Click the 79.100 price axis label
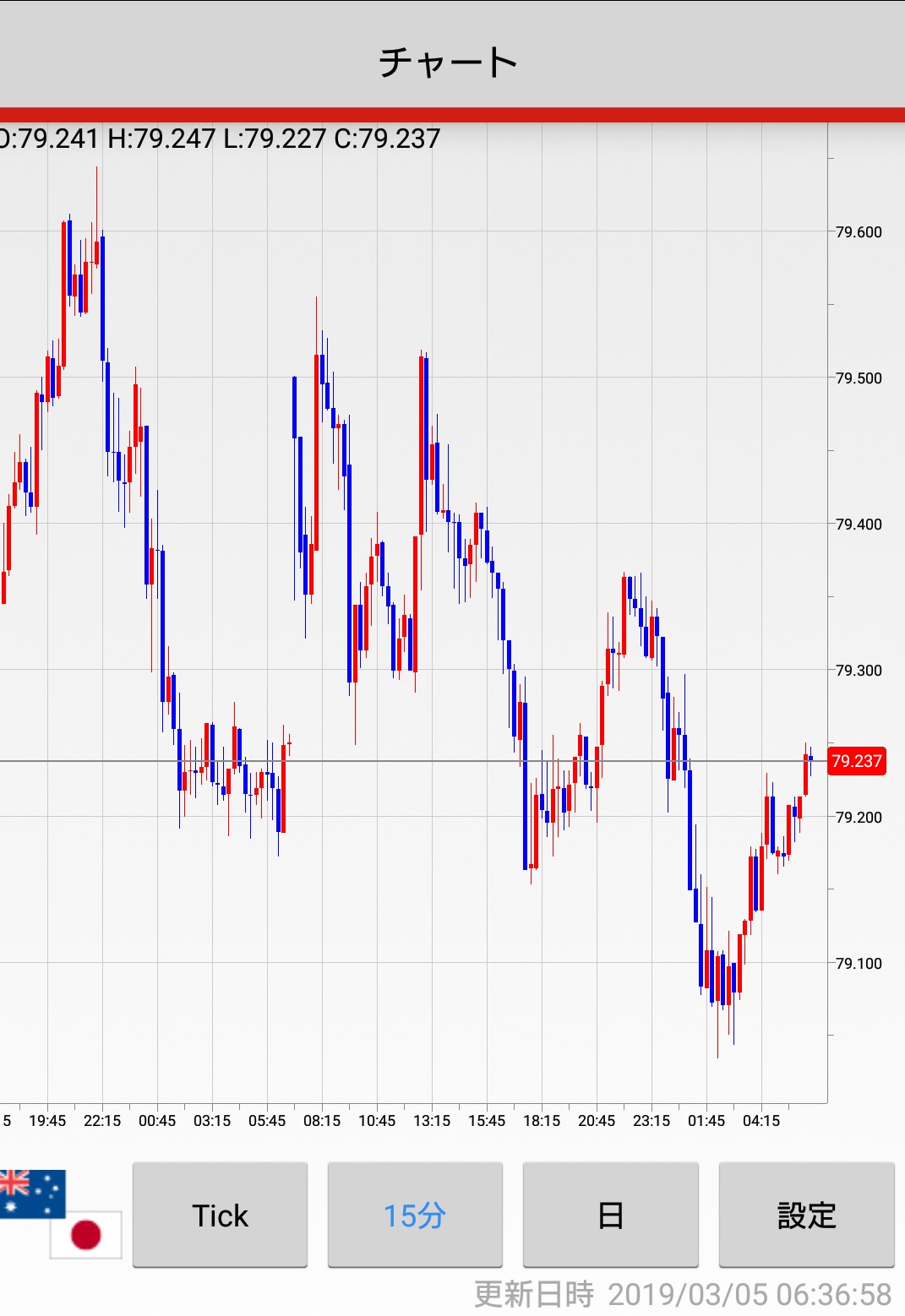This screenshot has width=905, height=1316. click(858, 964)
